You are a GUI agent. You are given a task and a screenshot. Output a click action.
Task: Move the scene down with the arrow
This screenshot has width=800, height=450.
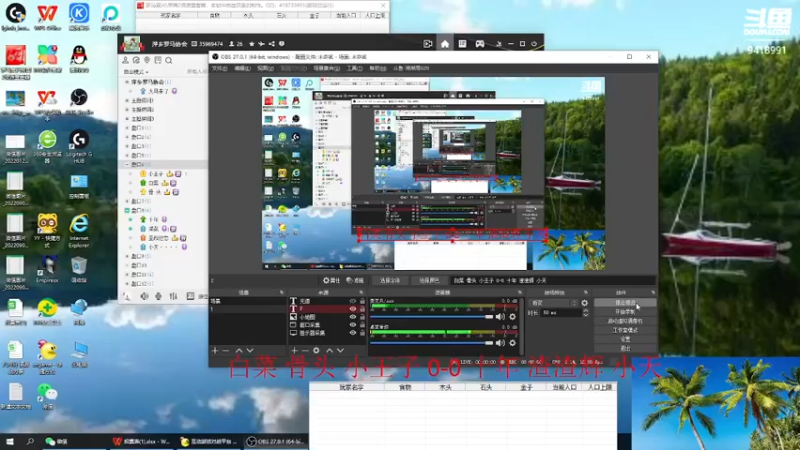(x=249, y=351)
